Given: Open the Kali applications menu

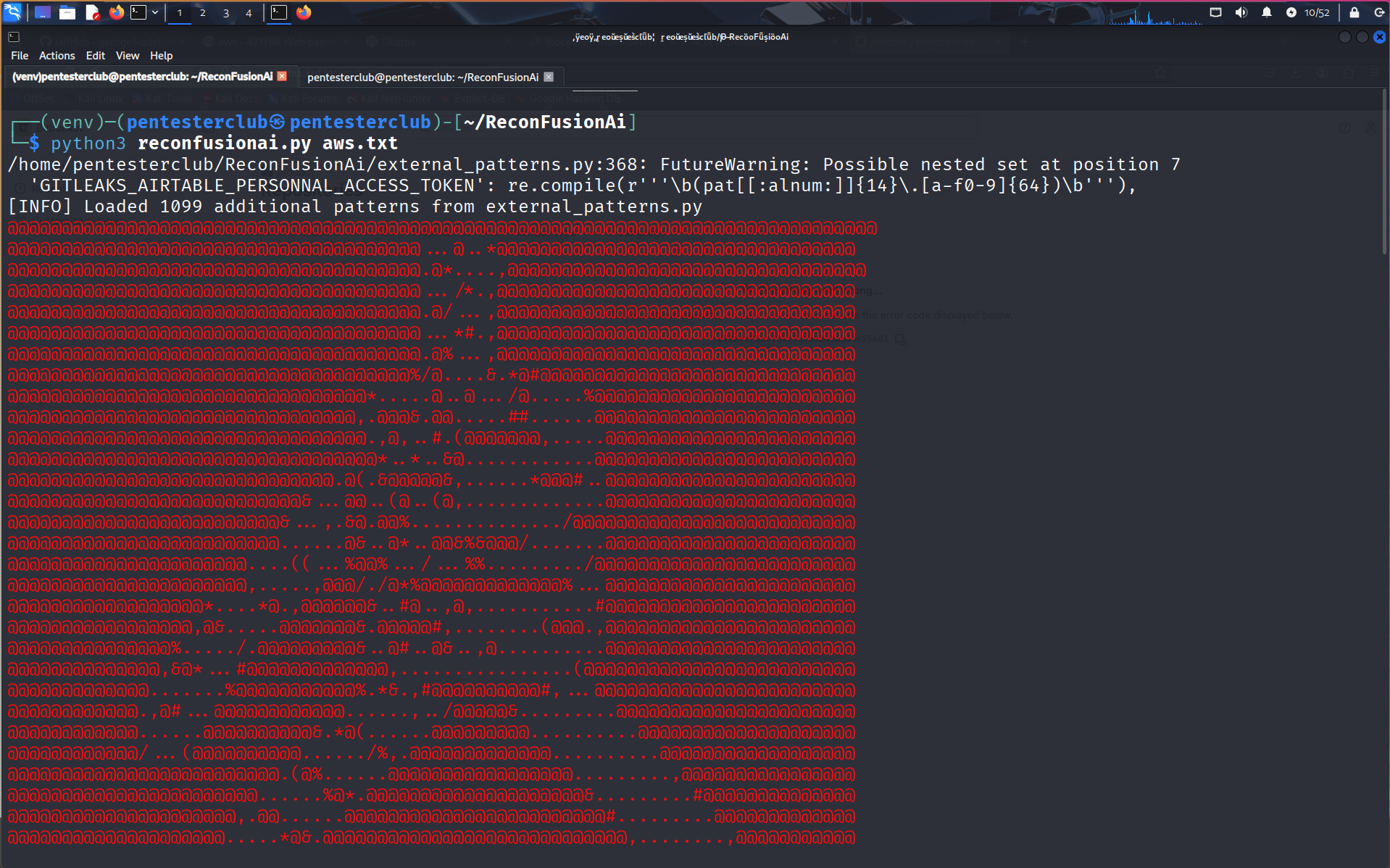Looking at the screenshot, I should coord(13,12).
